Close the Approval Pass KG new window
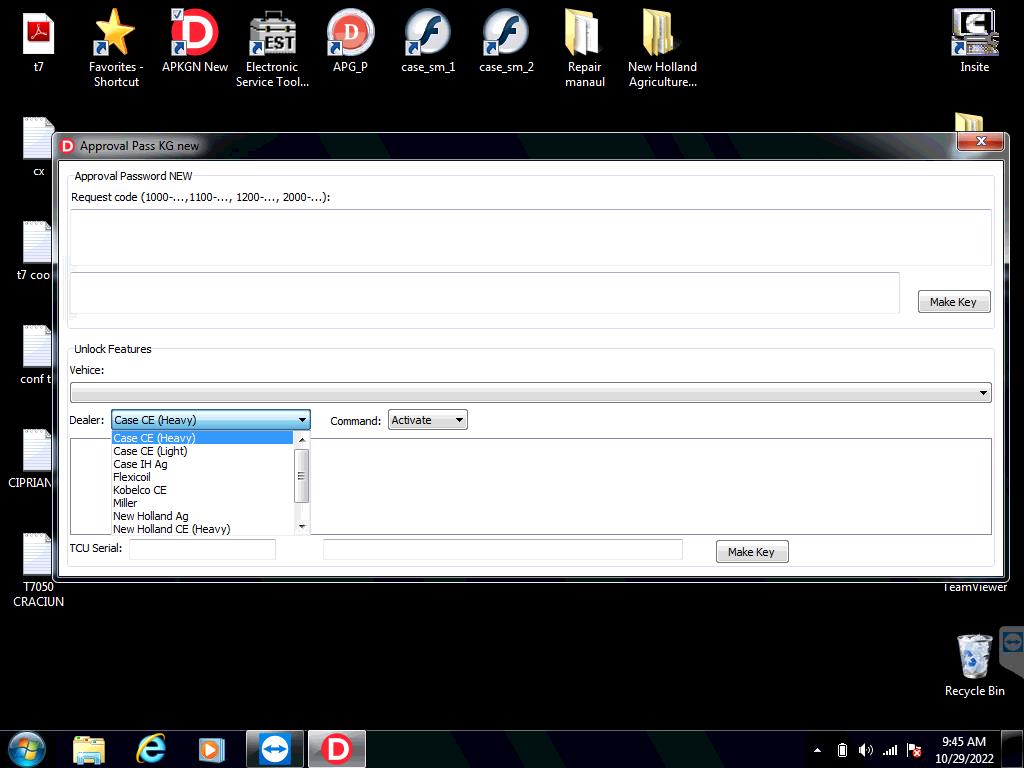 (980, 141)
